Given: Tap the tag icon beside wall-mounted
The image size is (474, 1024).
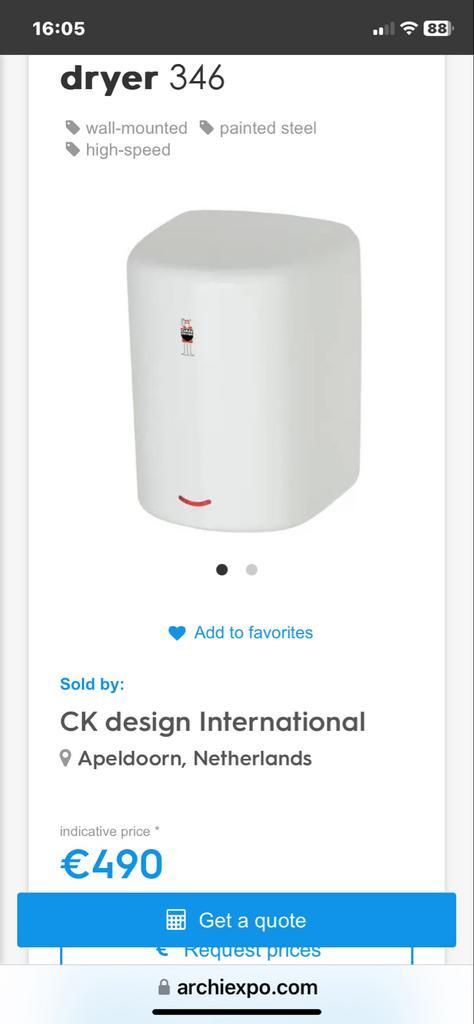Looking at the screenshot, I should pyautogui.click(x=72, y=127).
